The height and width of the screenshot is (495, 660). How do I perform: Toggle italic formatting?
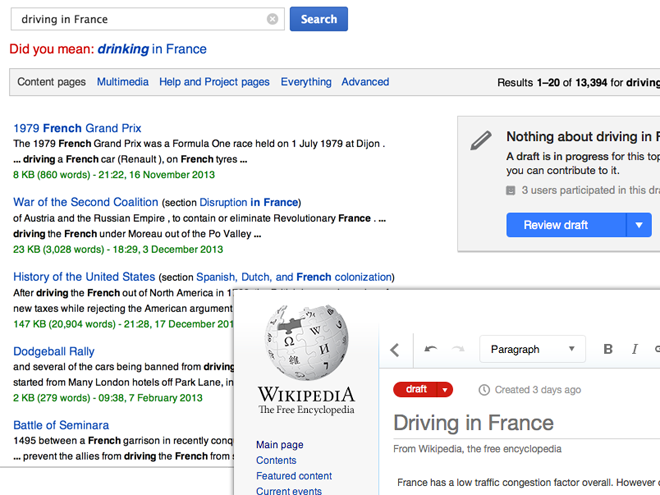point(634,349)
